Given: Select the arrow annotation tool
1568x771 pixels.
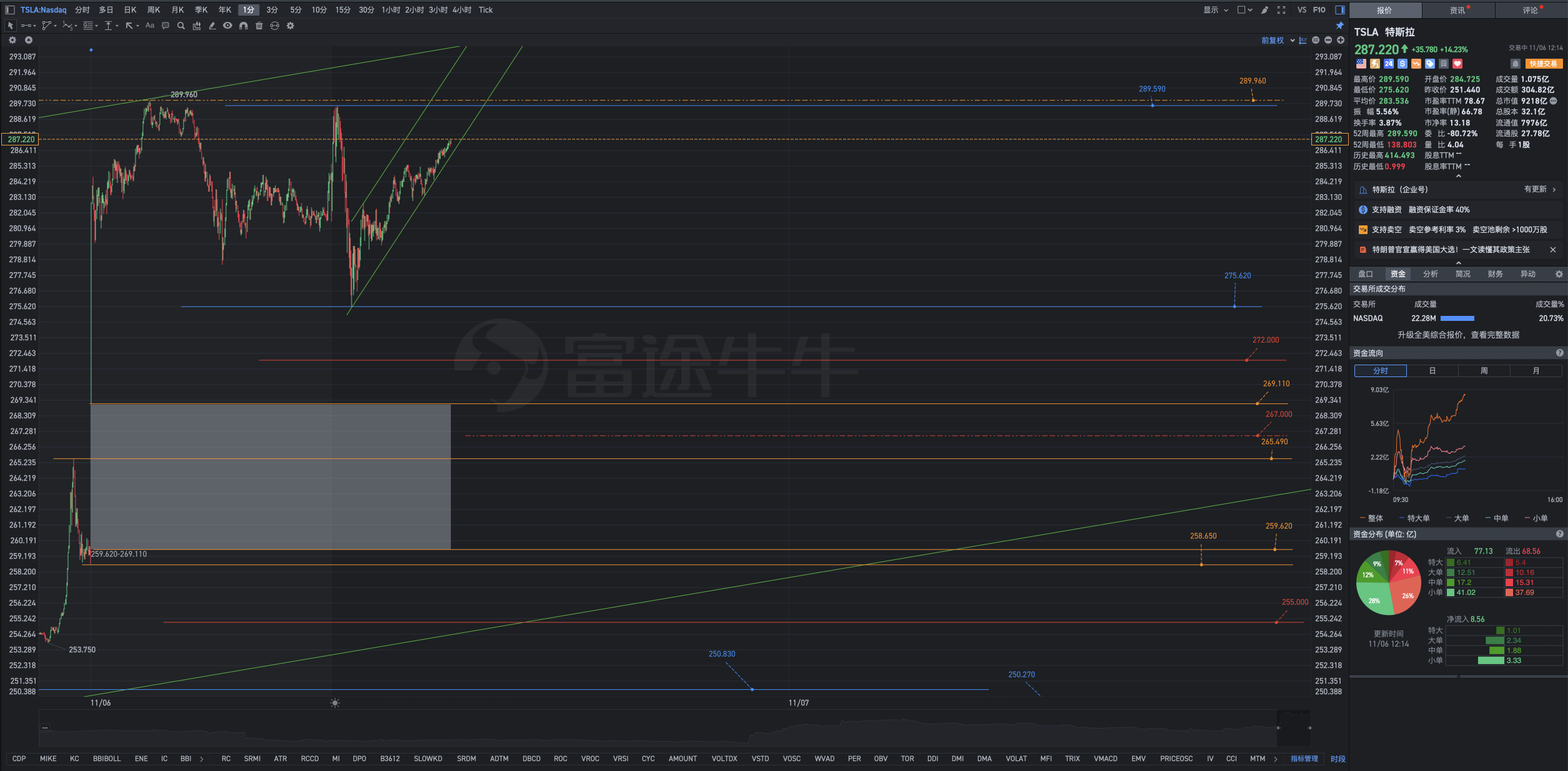Looking at the screenshot, I should [129, 26].
